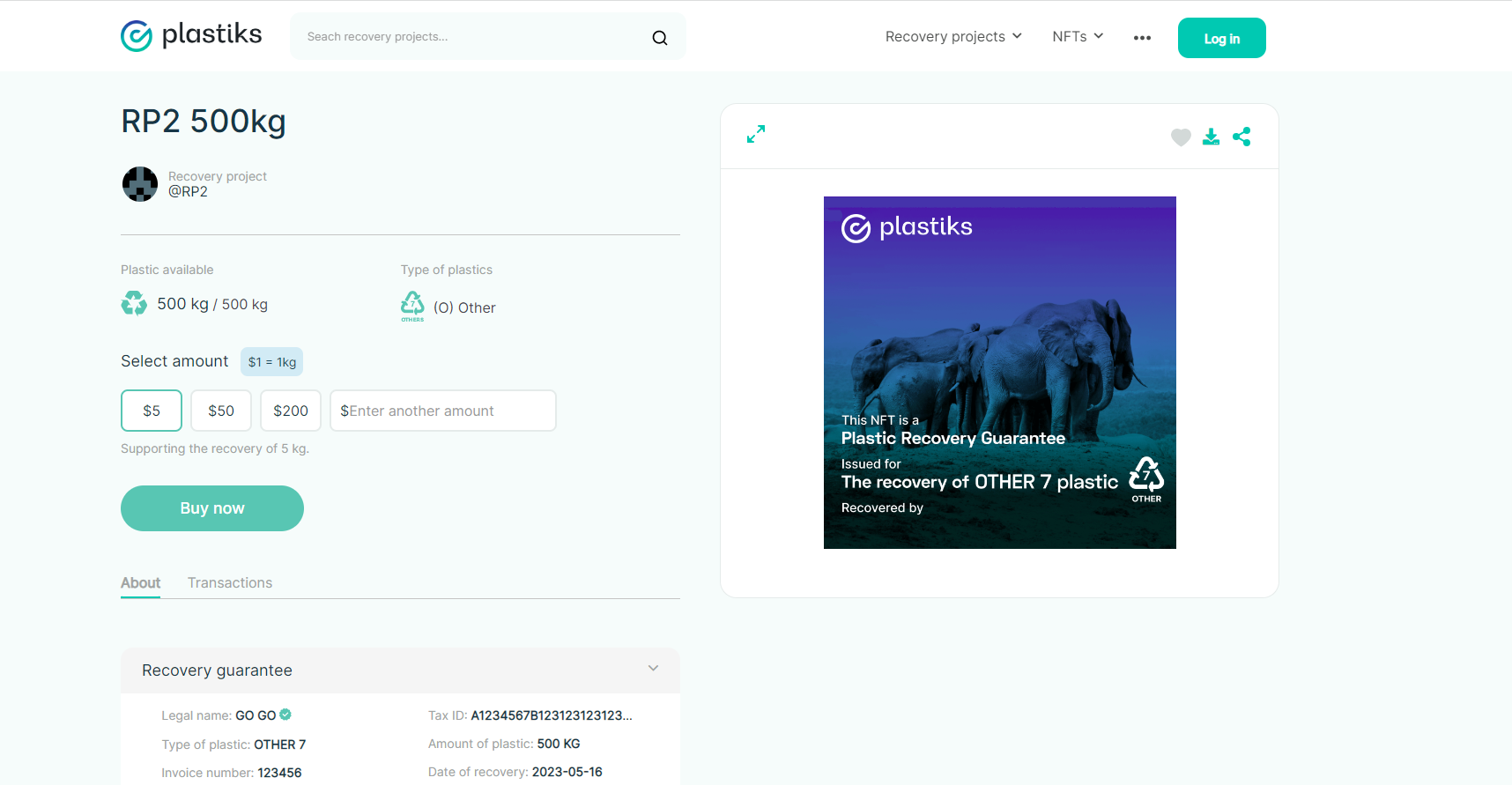Favorite the NFT with heart icon
Viewport: 1512px width, 785px height.
pyautogui.click(x=1181, y=137)
